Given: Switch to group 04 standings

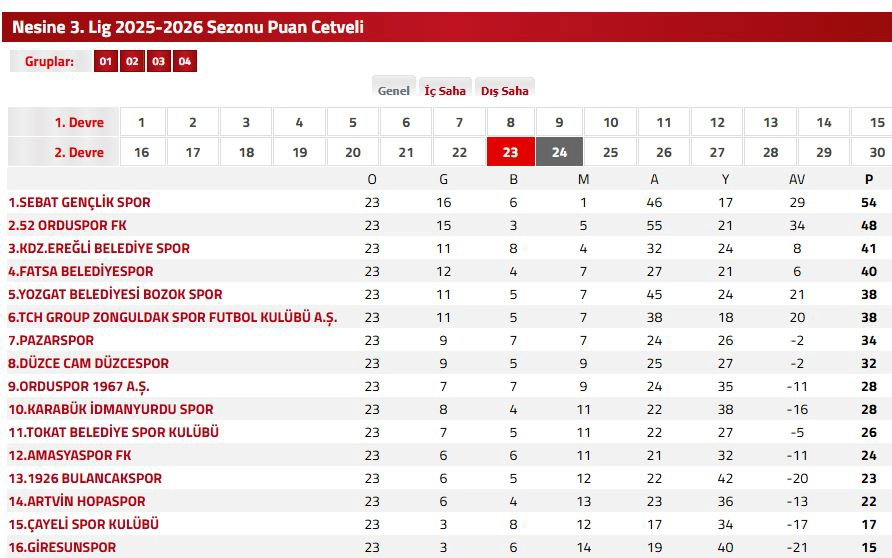Looking at the screenshot, I should point(184,62).
